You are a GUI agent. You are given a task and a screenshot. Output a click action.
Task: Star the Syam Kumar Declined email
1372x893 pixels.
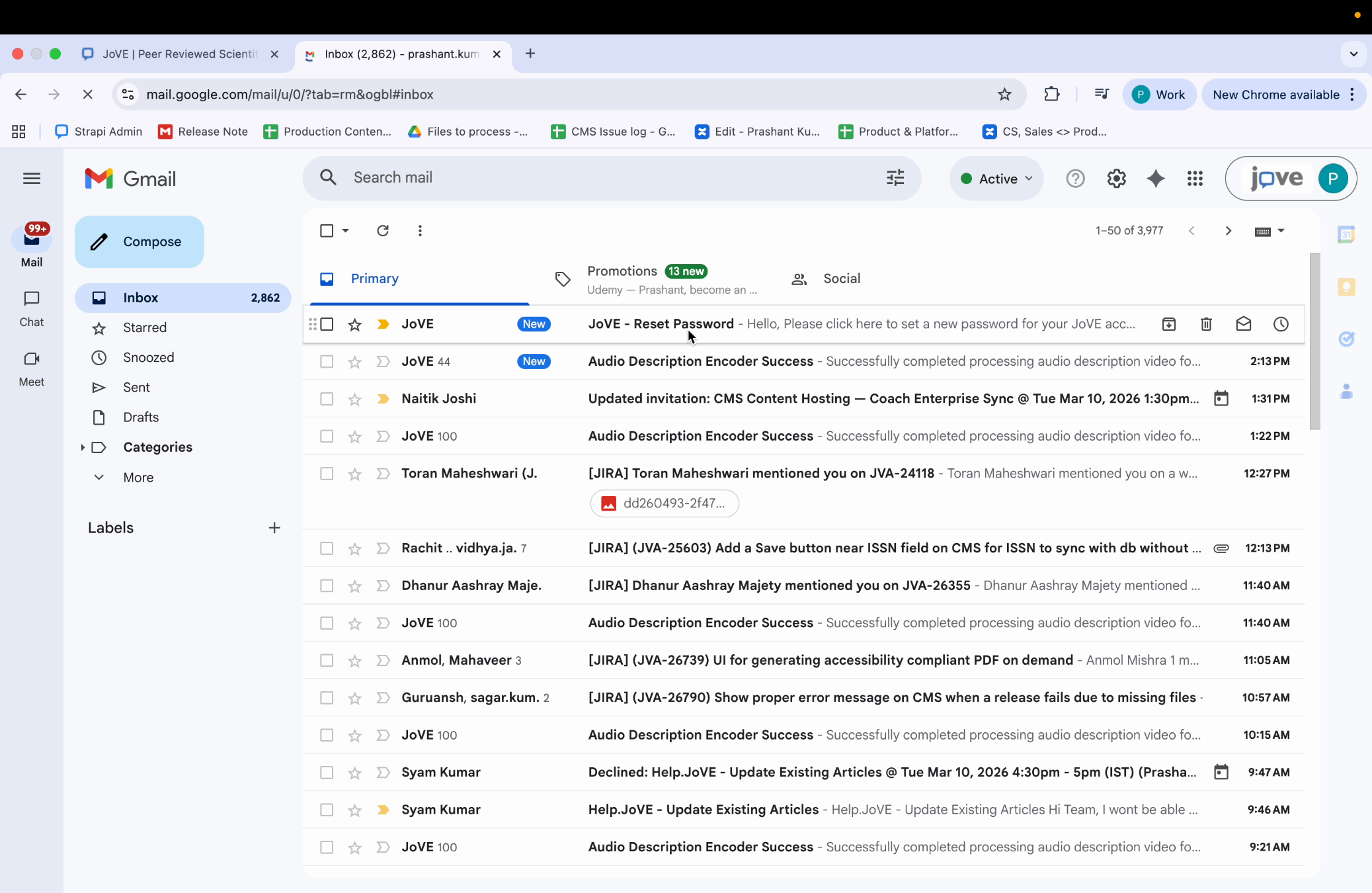(x=354, y=772)
